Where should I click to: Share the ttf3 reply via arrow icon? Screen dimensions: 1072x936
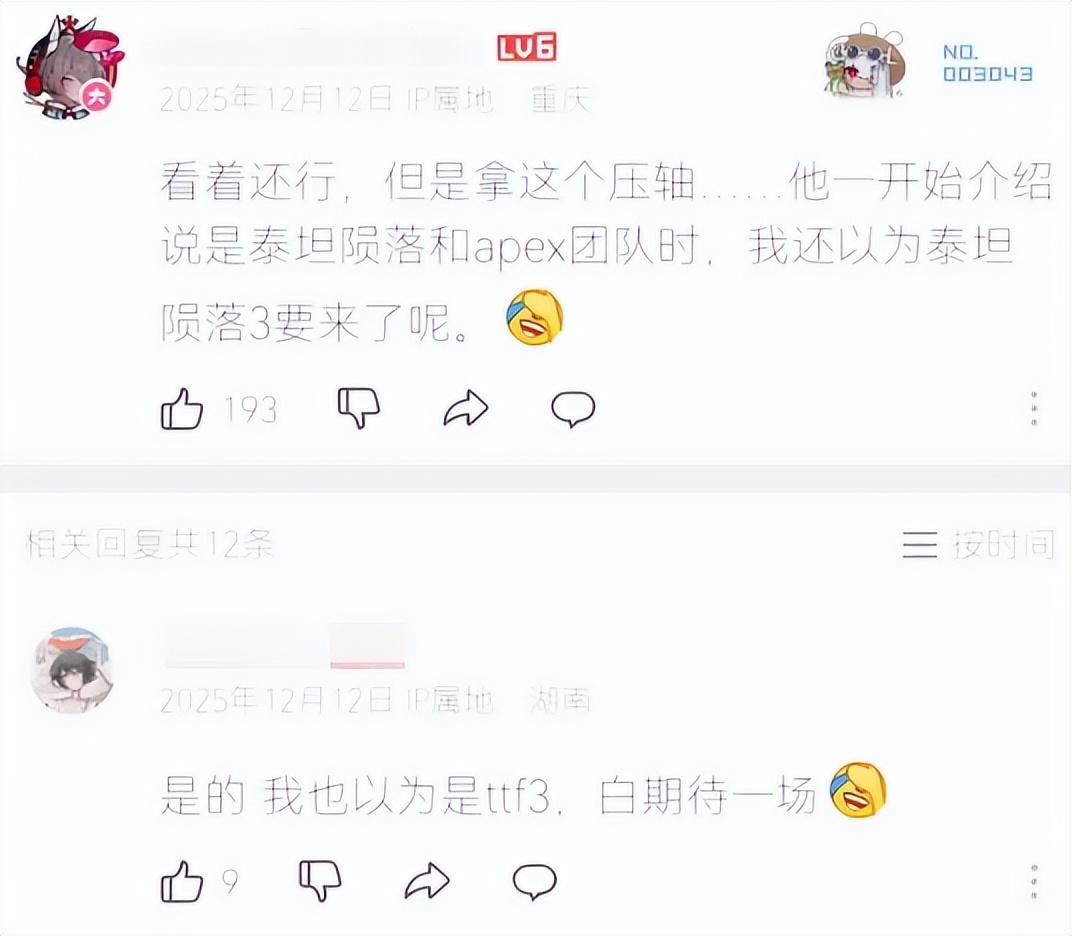pos(427,881)
